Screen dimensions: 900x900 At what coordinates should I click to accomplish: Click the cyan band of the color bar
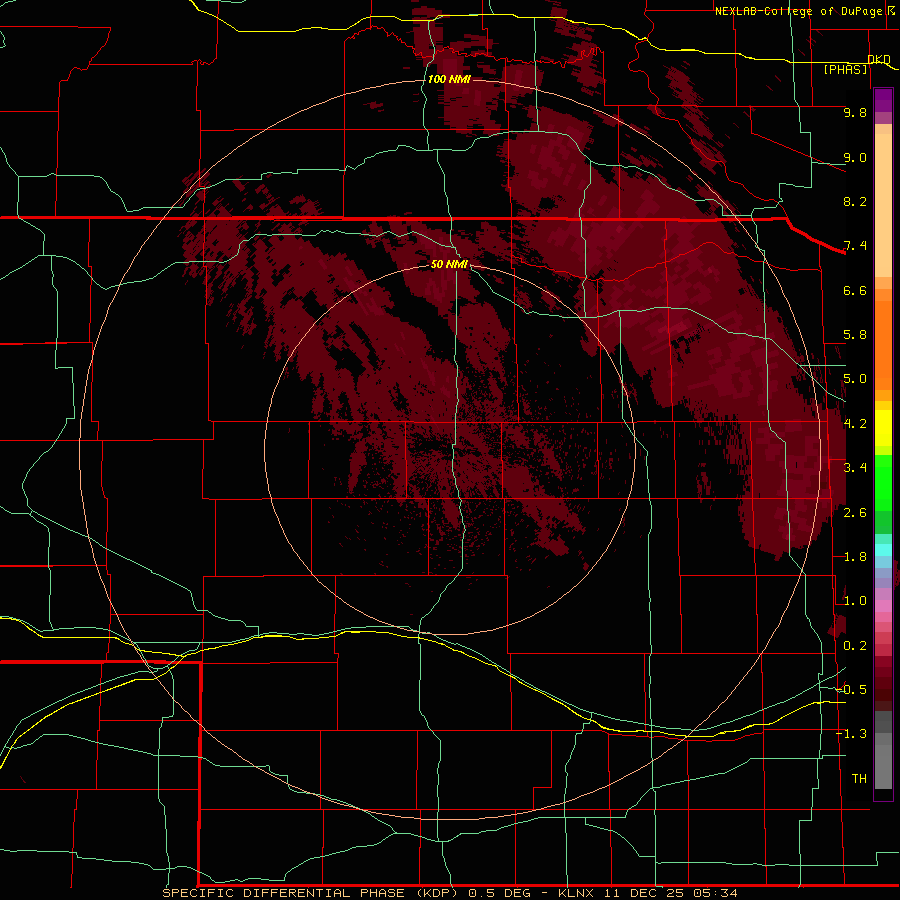(x=883, y=550)
